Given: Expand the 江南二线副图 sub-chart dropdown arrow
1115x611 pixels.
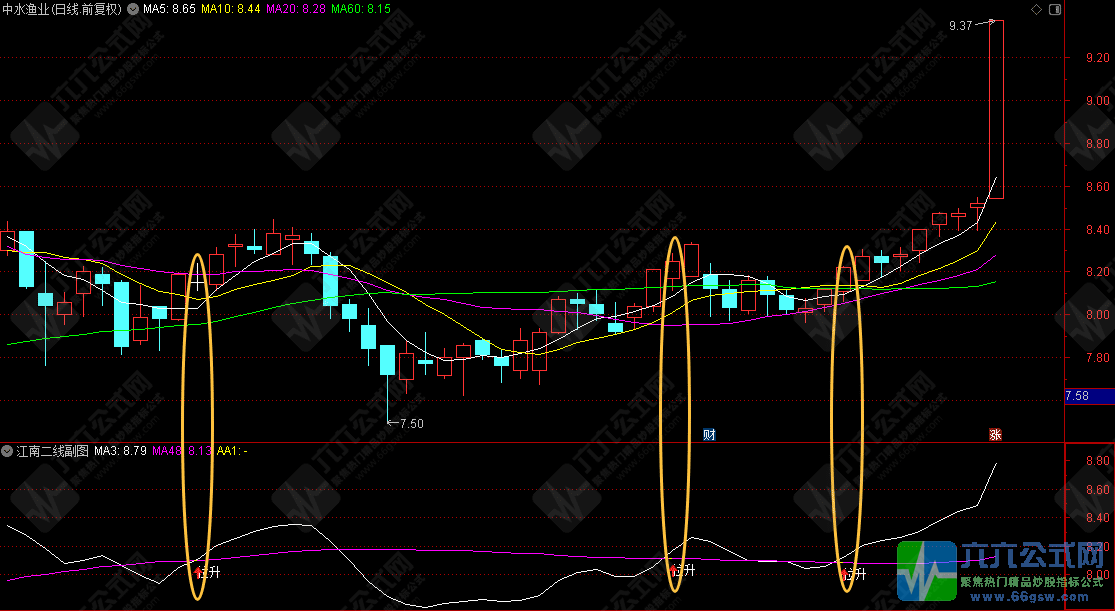Looking at the screenshot, I should coord(8,452).
